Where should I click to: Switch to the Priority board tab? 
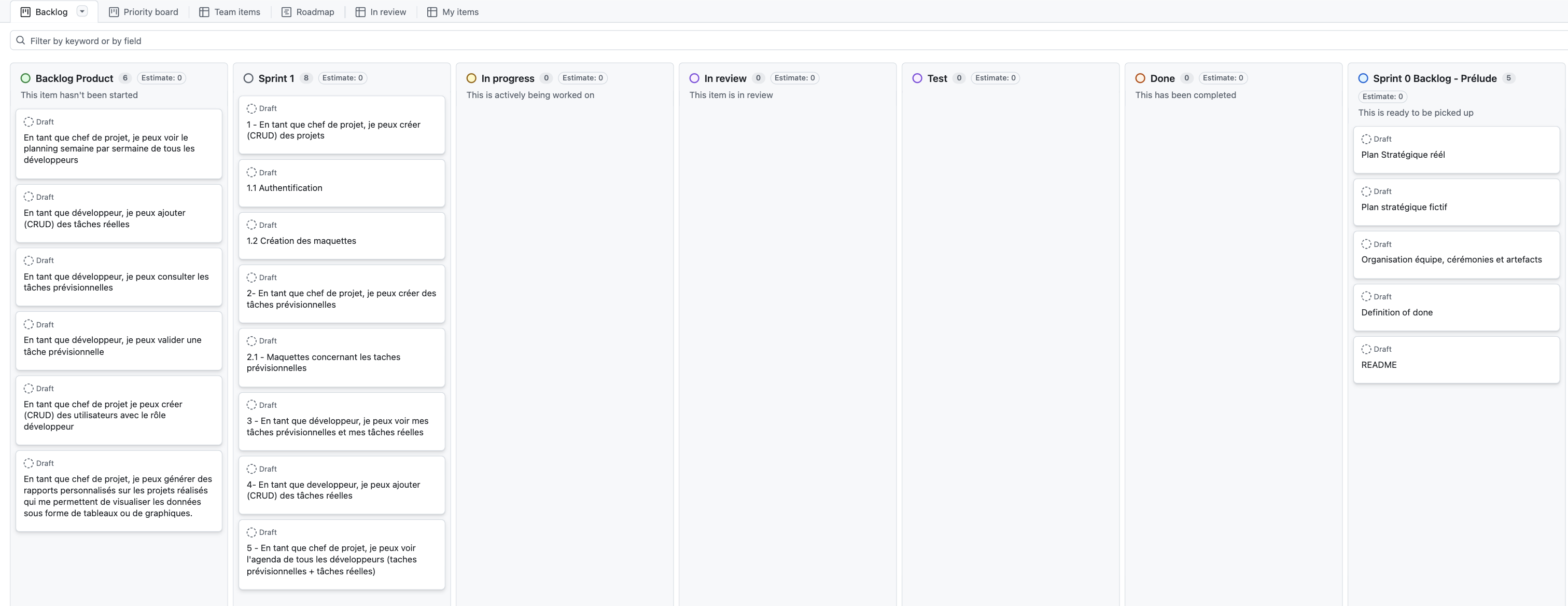(143, 11)
